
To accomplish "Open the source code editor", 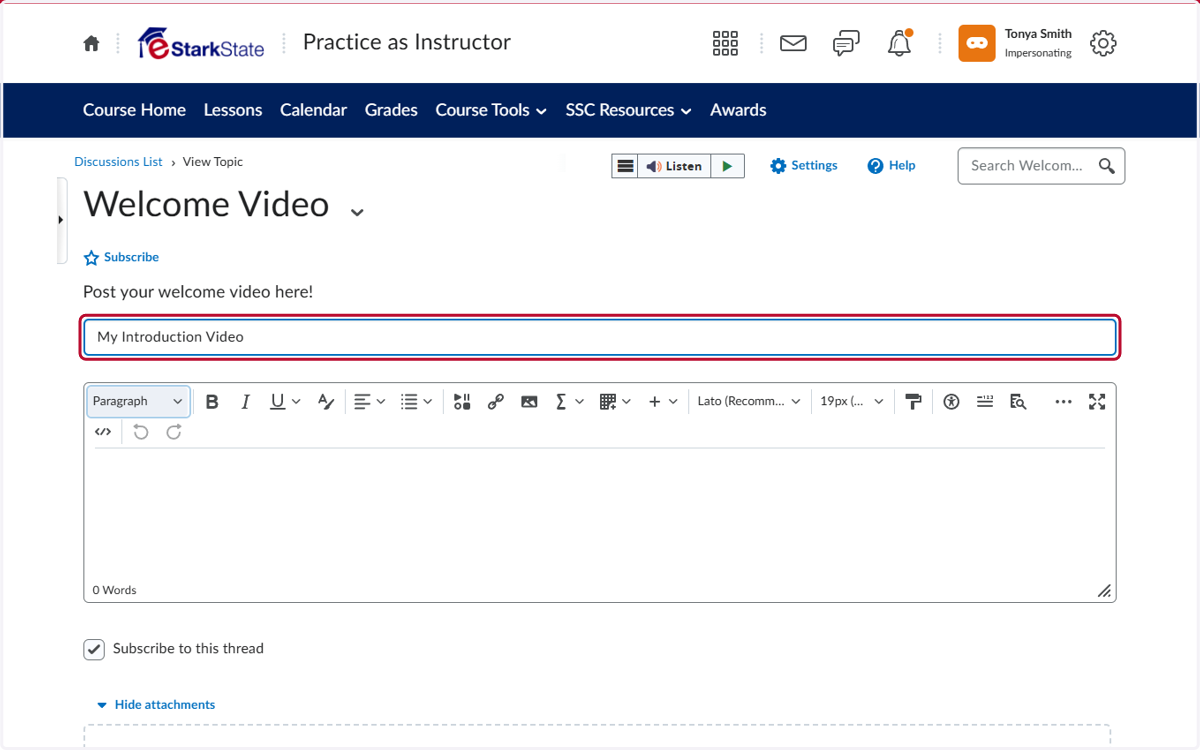I will pos(103,432).
